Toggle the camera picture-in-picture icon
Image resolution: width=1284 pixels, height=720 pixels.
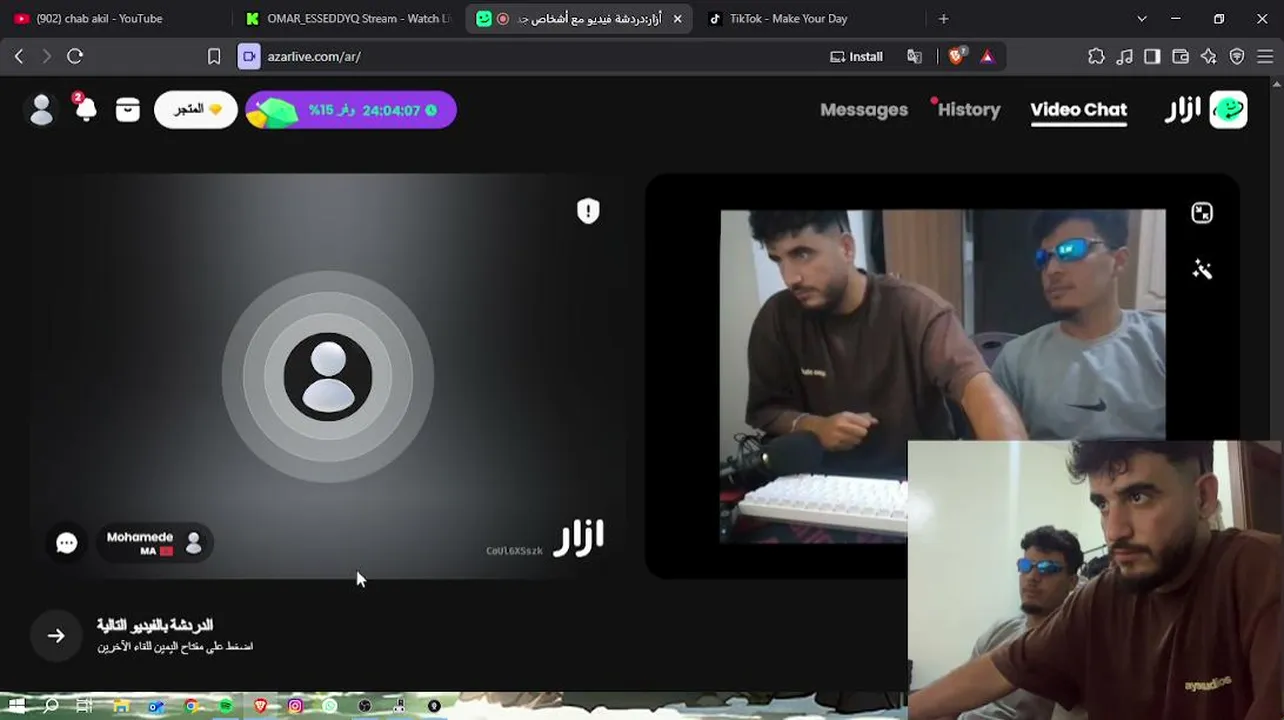click(x=1202, y=213)
